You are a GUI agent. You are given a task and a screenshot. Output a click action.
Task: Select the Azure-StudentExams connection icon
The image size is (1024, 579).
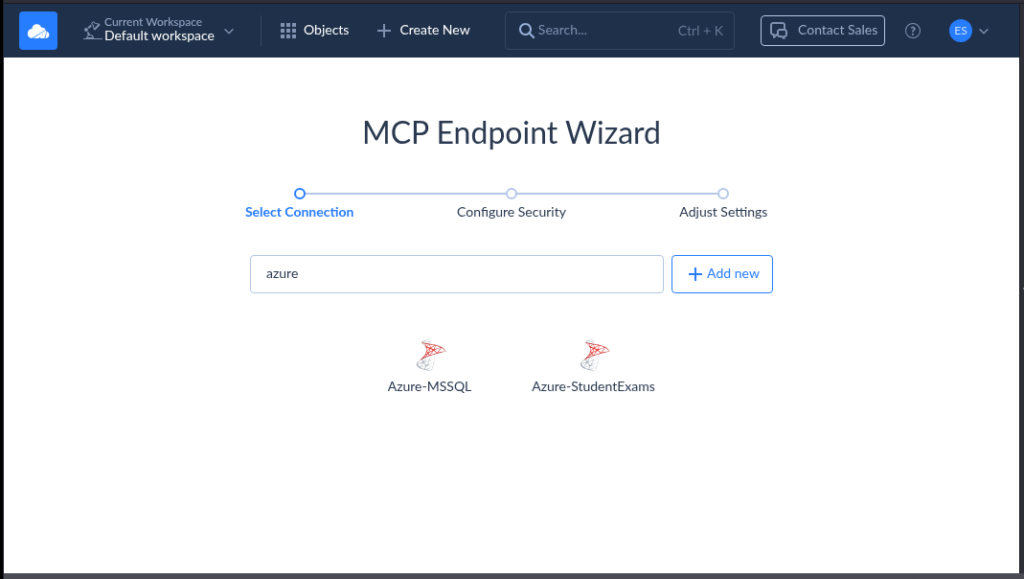[593, 354]
